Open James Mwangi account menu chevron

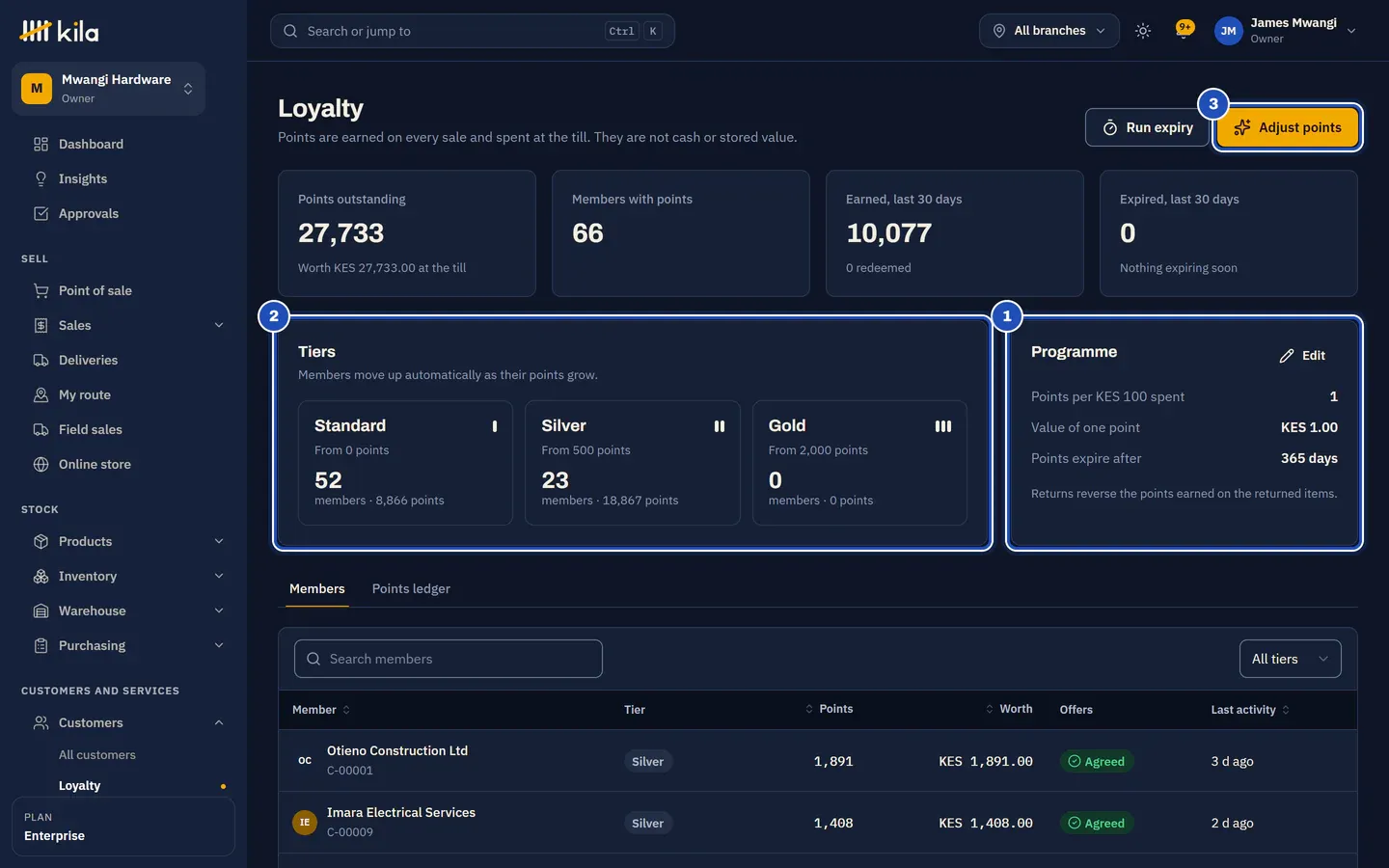pos(1351,31)
